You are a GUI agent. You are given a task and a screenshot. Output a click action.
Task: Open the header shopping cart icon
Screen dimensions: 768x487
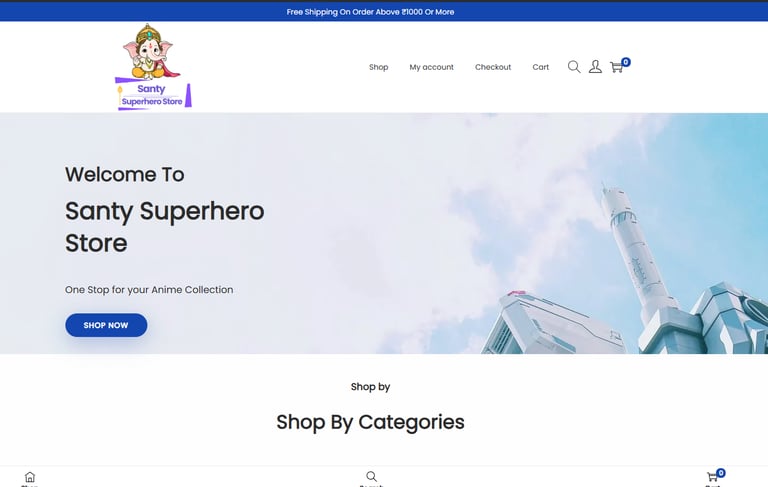(x=616, y=67)
